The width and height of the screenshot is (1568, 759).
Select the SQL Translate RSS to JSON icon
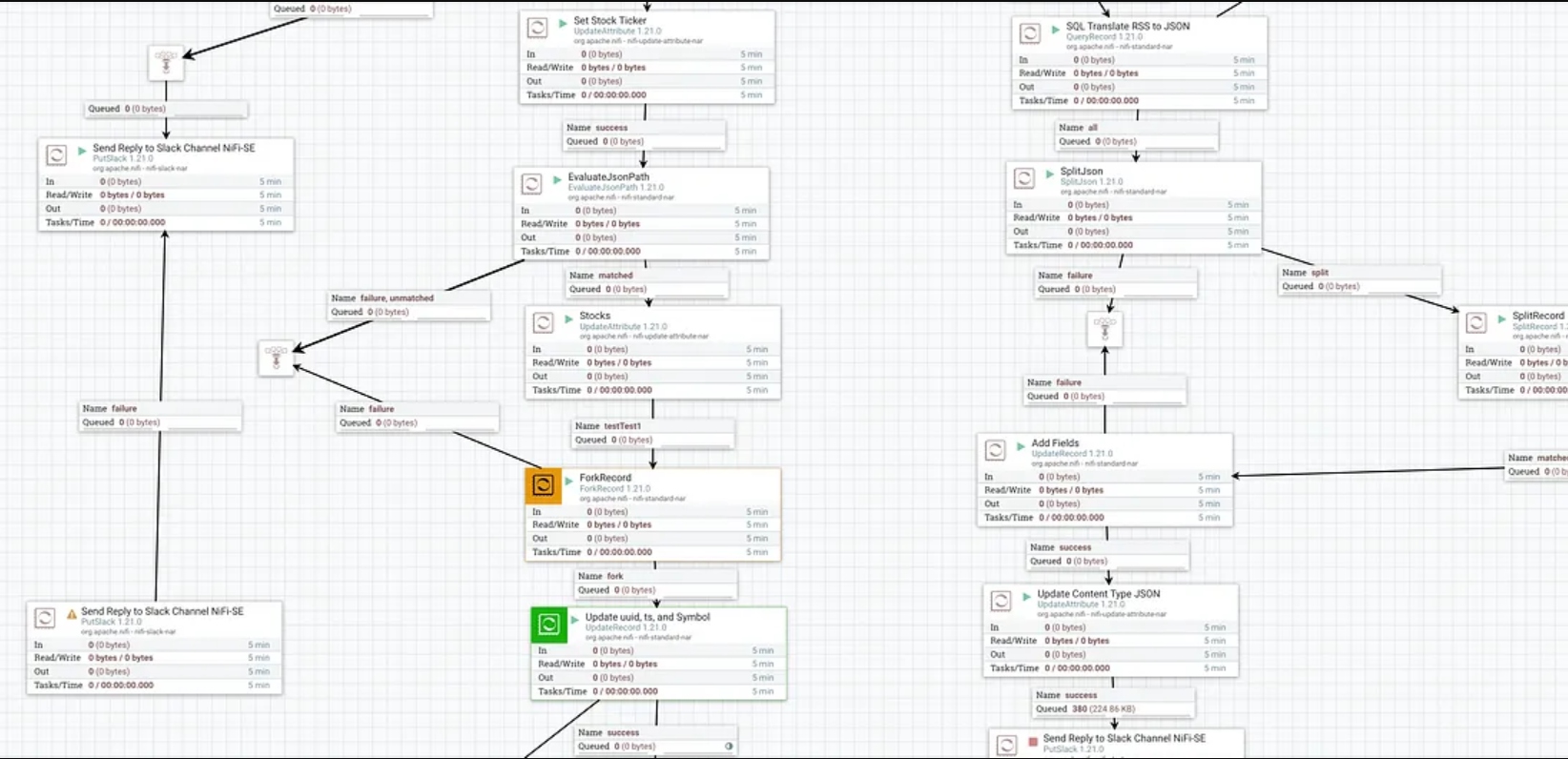coord(1029,33)
